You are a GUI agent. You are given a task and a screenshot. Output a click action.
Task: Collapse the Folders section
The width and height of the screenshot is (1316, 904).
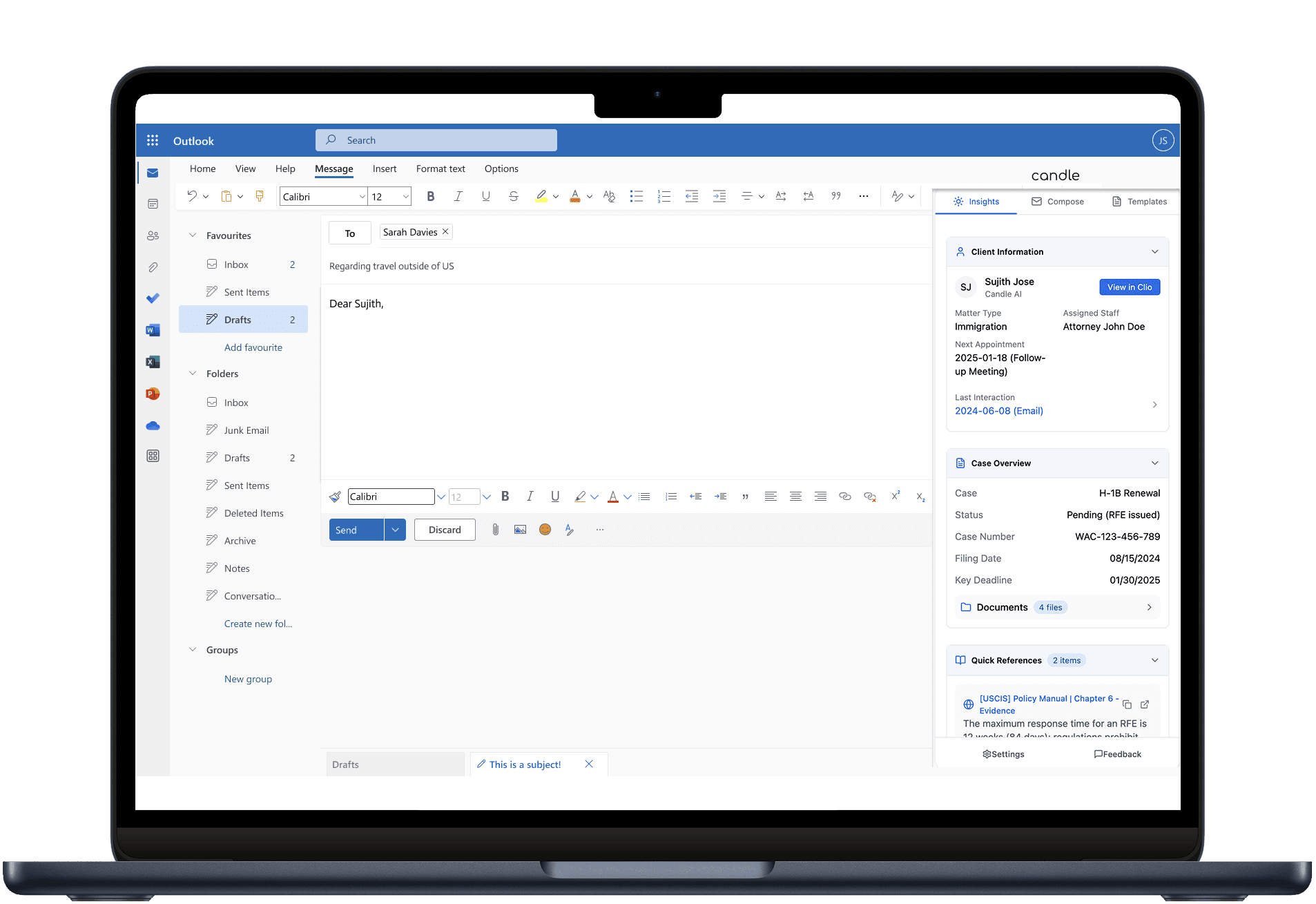pyautogui.click(x=193, y=374)
